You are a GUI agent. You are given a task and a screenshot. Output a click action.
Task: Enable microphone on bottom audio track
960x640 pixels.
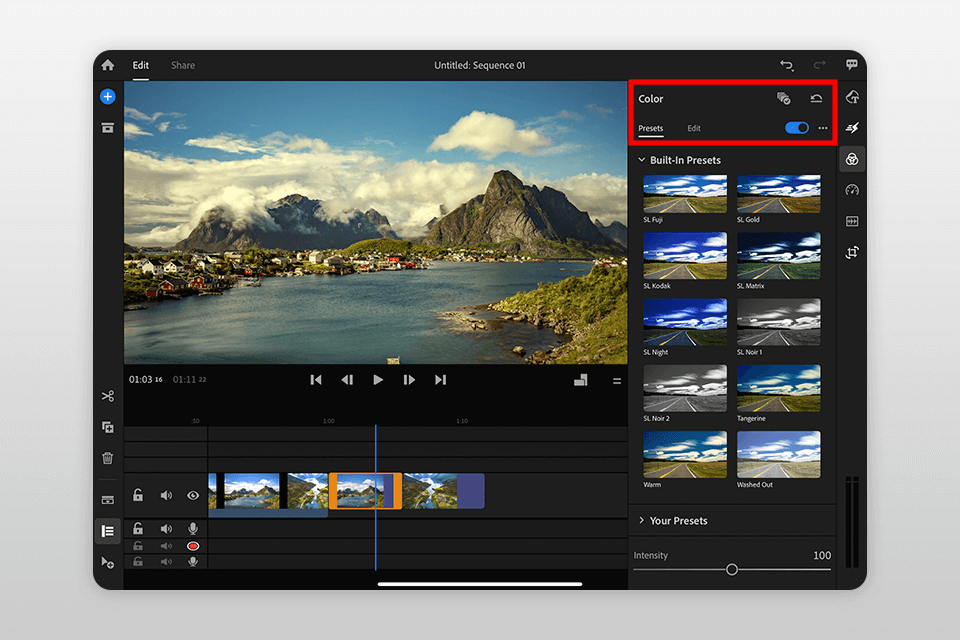(193, 561)
